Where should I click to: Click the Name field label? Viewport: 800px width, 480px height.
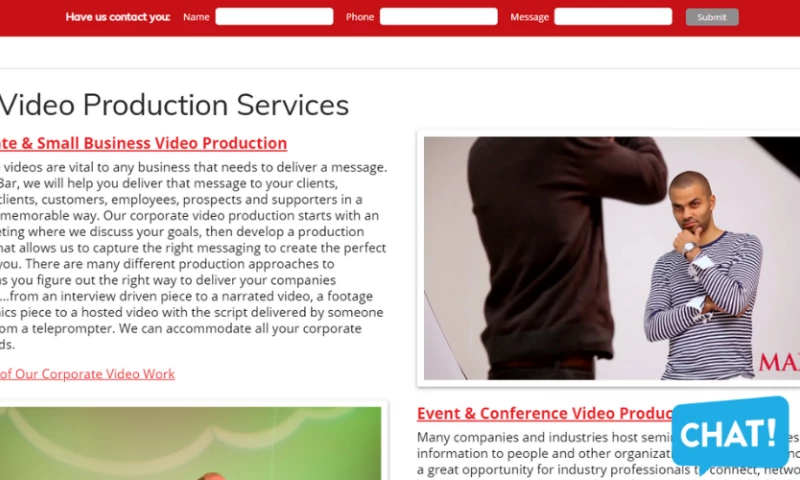pos(196,17)
